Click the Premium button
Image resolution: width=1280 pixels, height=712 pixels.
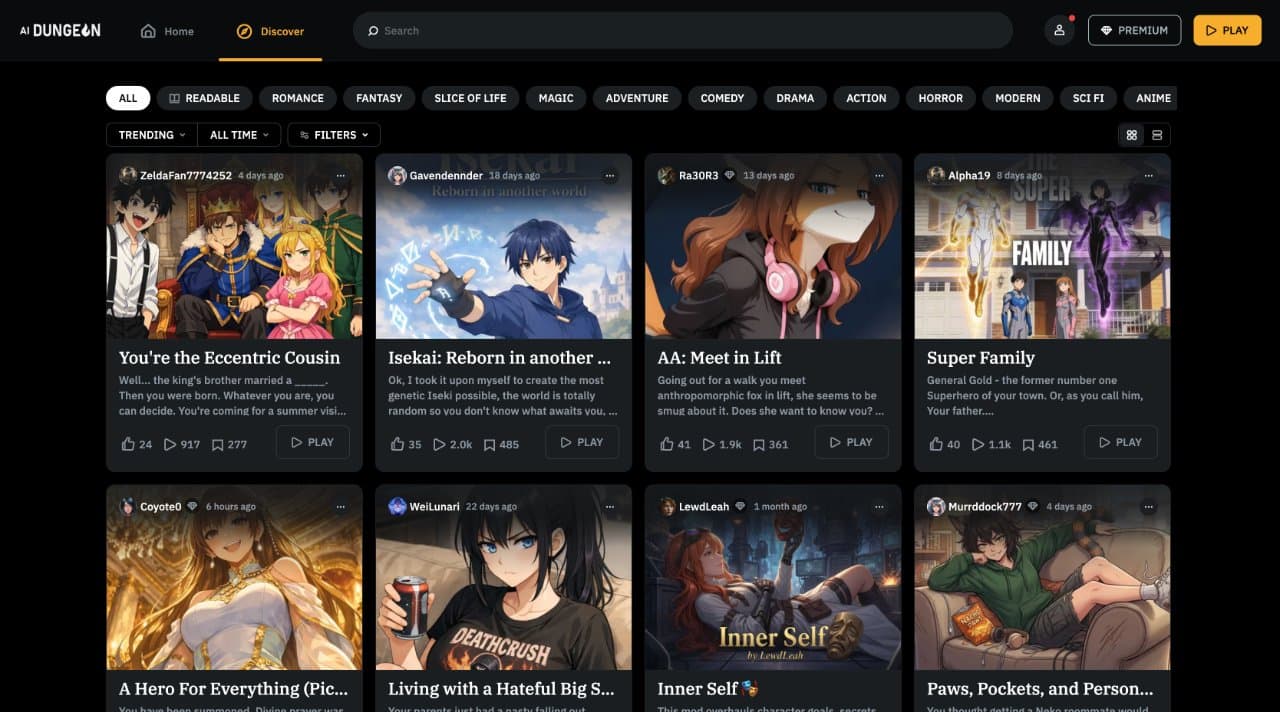[1134, 30]
